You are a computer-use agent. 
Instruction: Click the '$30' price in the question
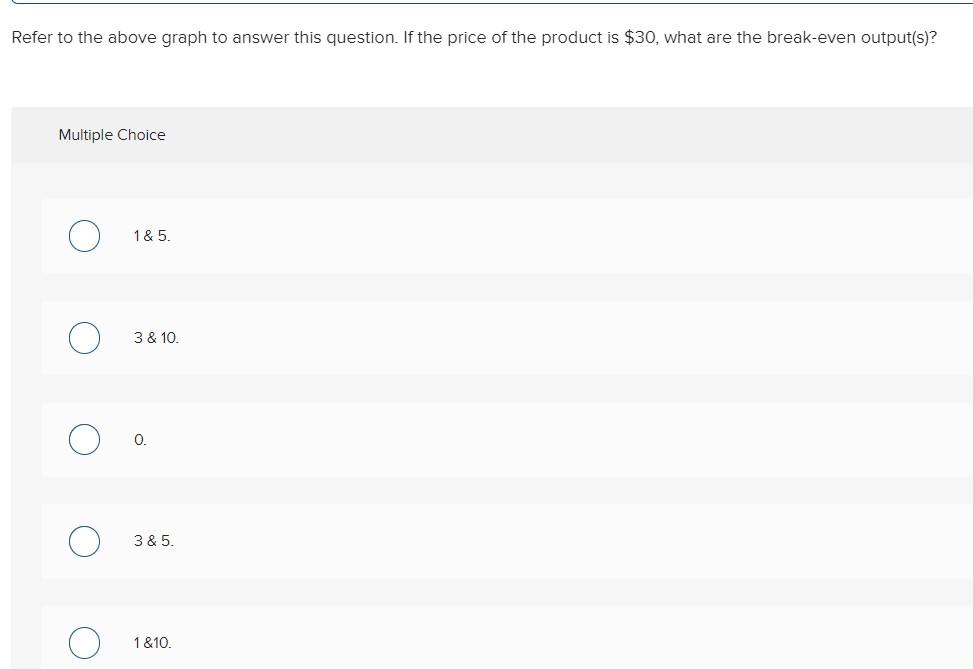641,38
